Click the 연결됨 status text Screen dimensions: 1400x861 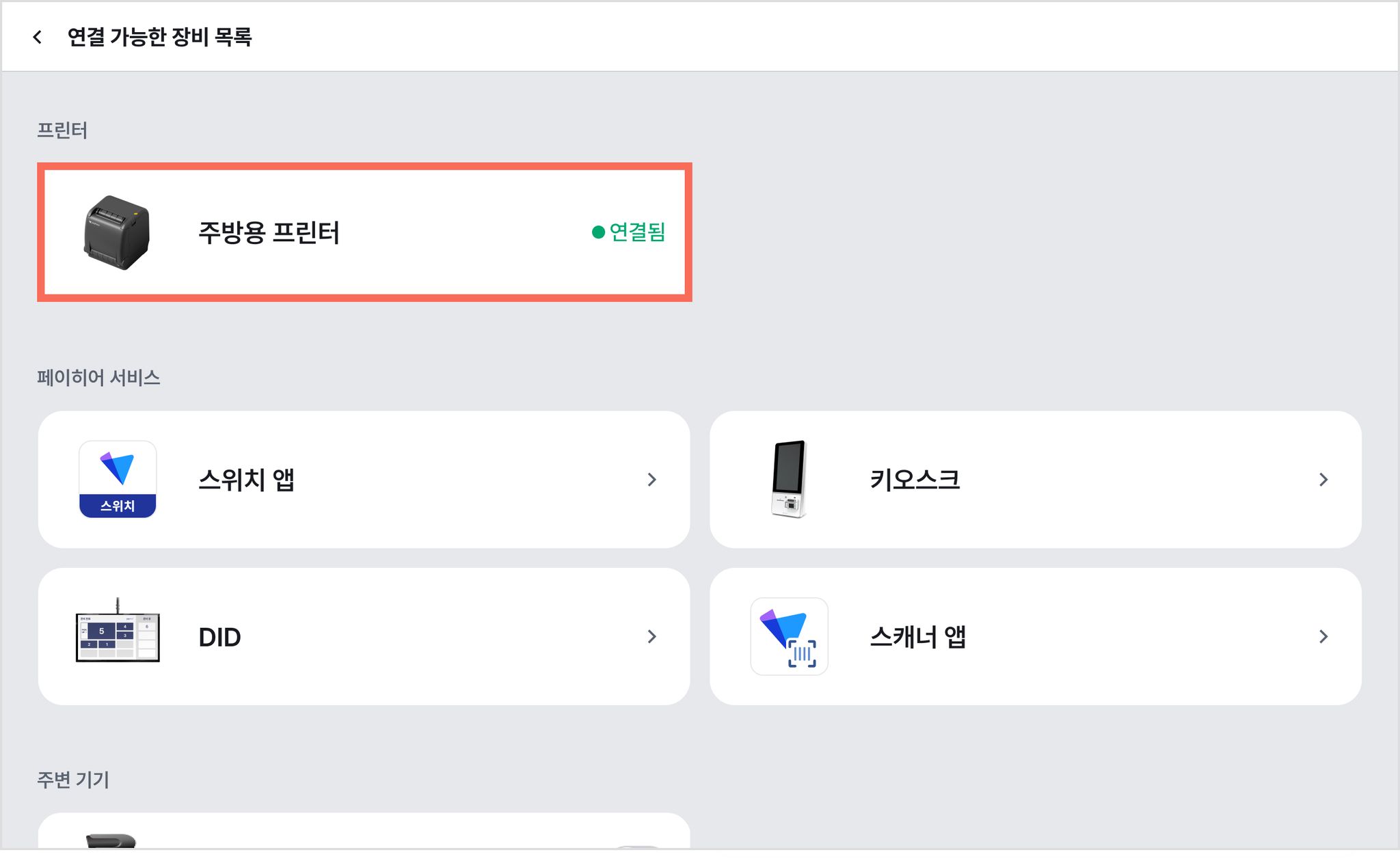(x=637, y=232)
